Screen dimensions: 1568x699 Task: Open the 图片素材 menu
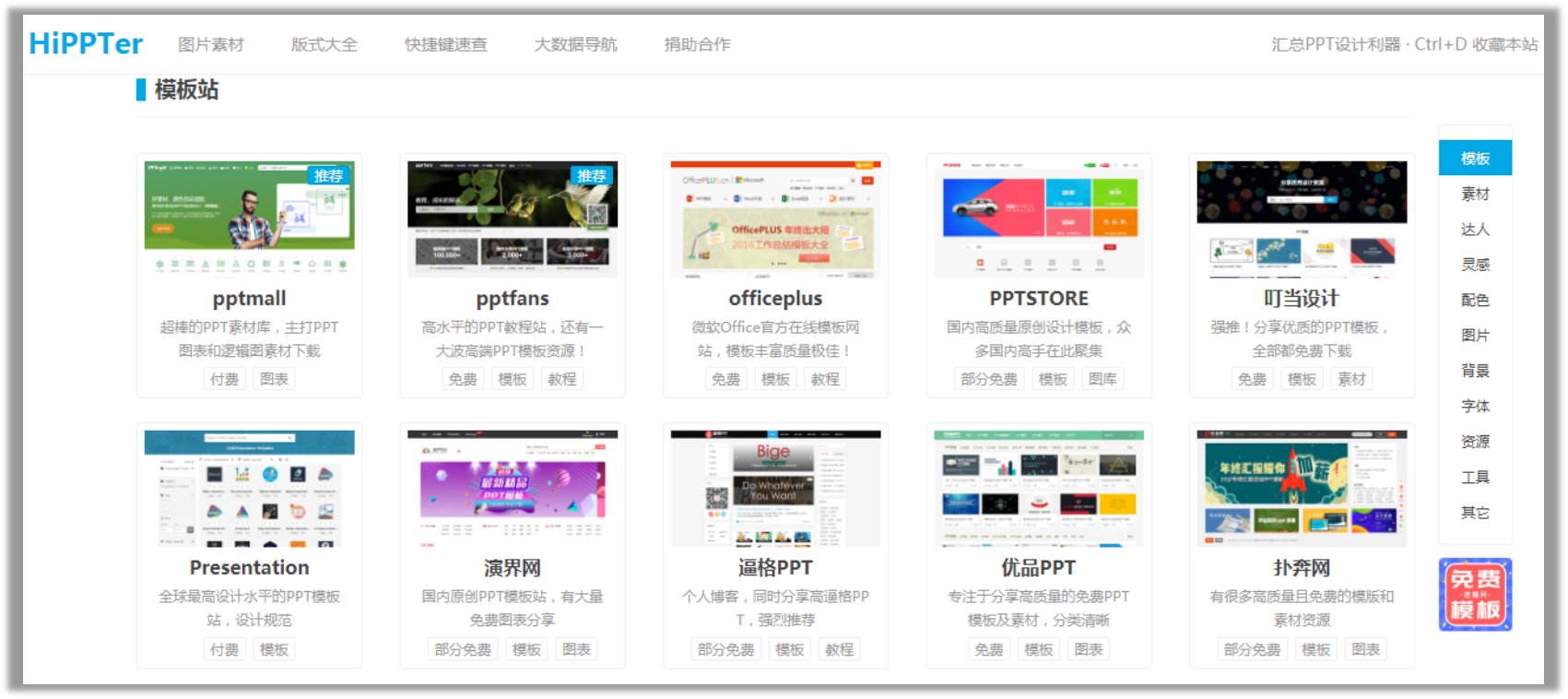[211, 44]
